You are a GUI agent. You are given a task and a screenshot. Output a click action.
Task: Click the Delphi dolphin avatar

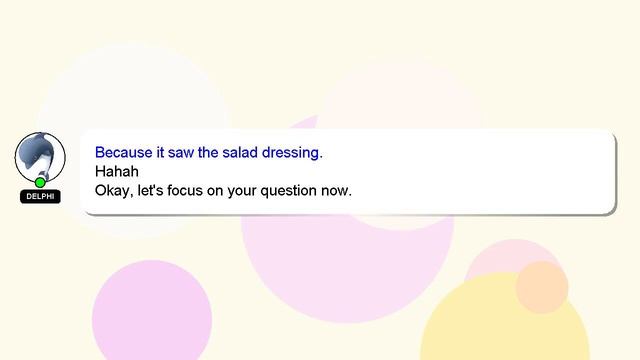(x=40, y=157)
